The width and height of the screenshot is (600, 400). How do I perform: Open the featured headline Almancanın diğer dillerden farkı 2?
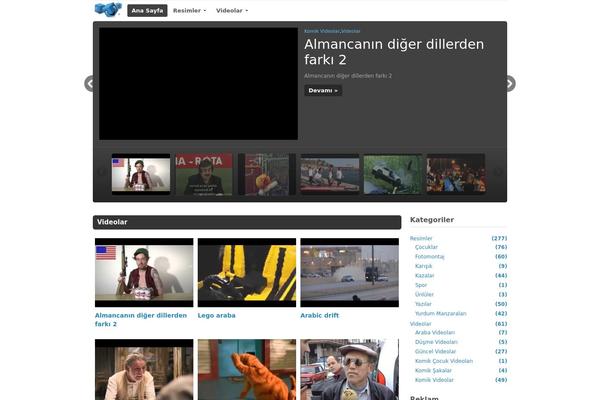(x=394, y=52)
